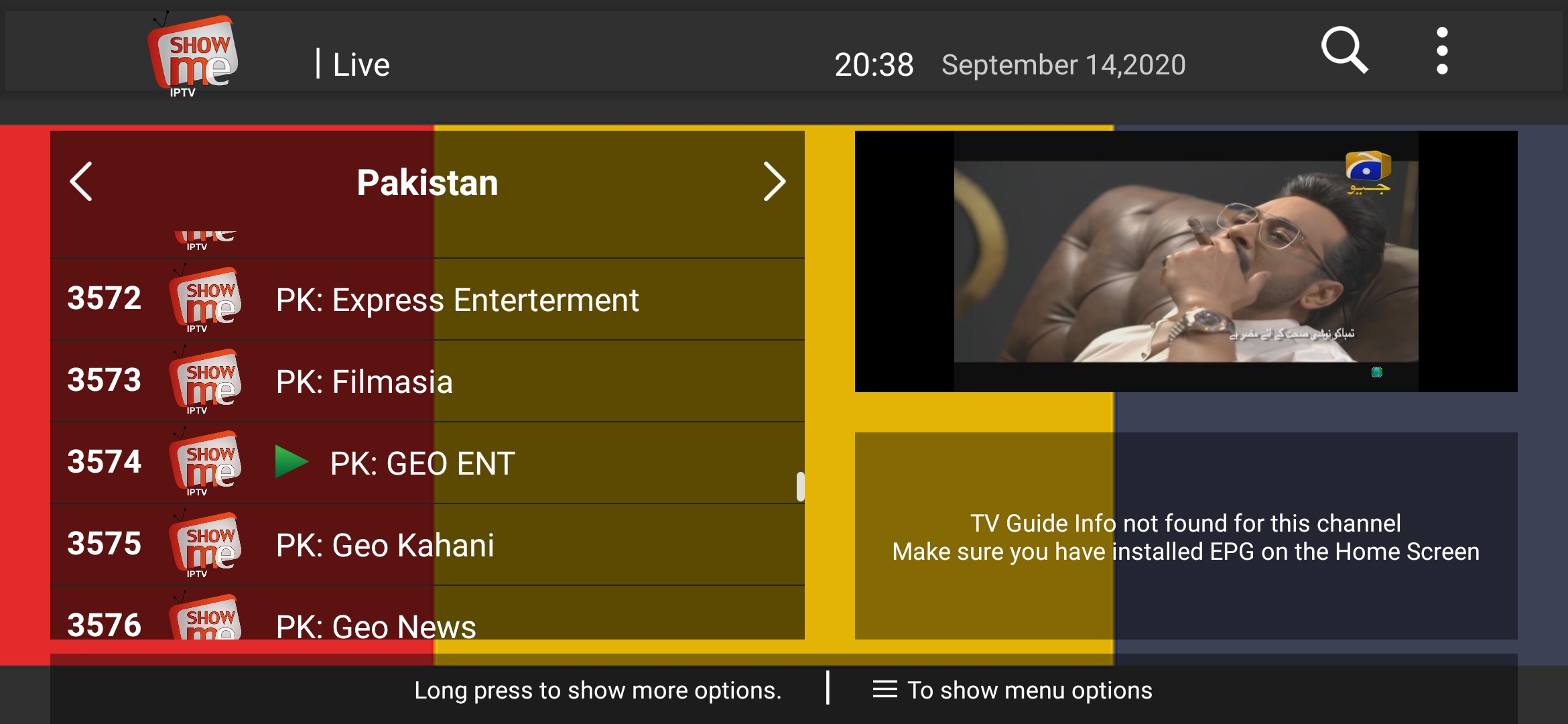Select PK: Filmasia channel
Viewport: 1568px width, 724px height.
[x=428, y=381]
